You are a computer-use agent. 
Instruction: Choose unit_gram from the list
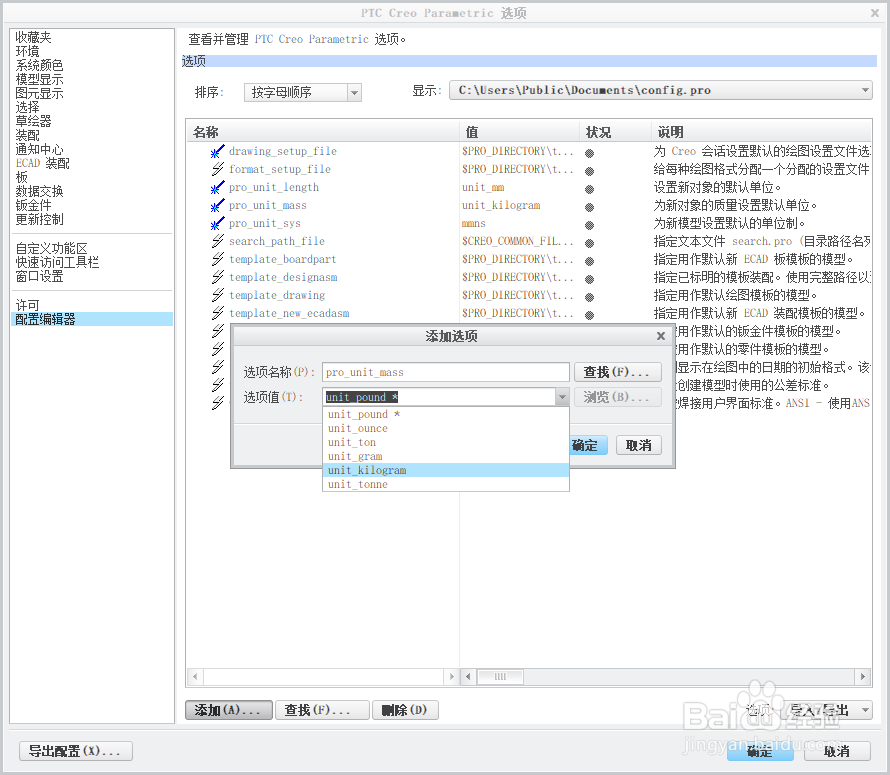446,456
